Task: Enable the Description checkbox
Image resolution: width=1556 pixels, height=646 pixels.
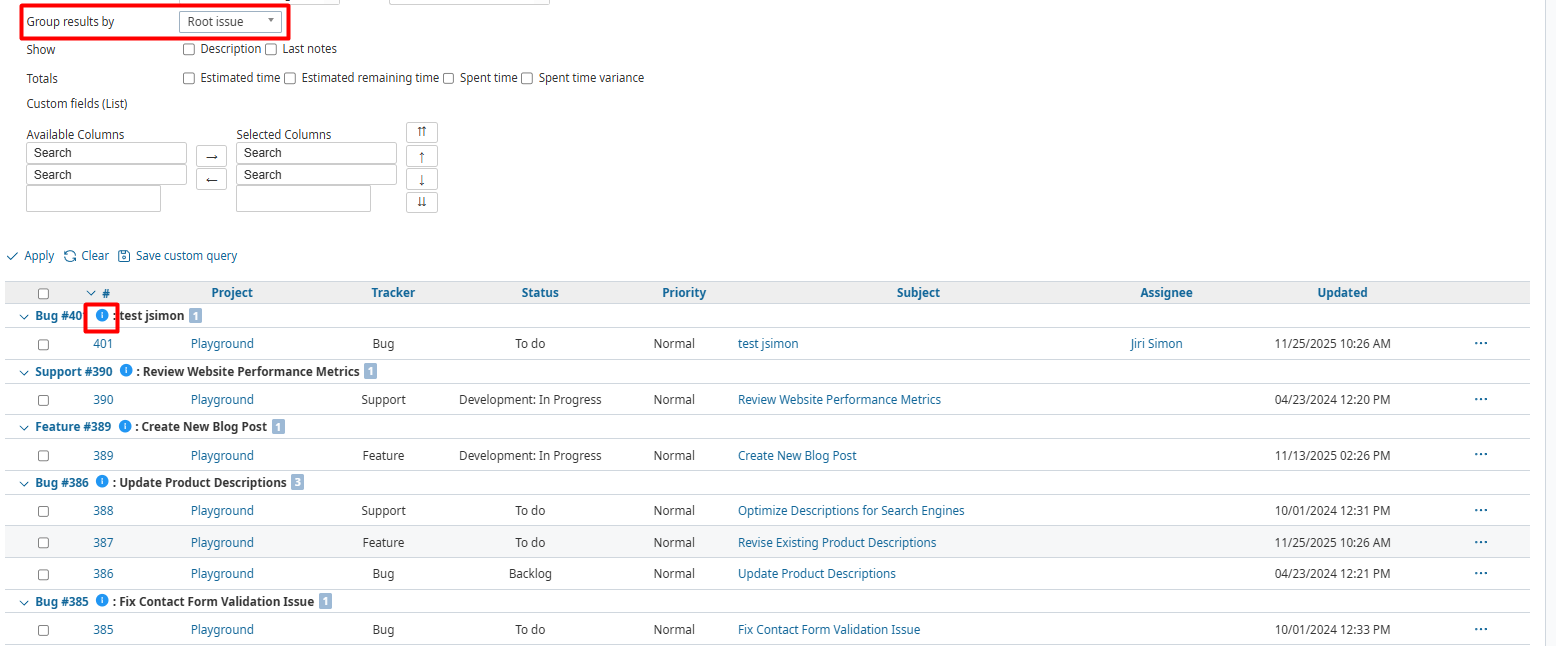Action: click(189, 49)
